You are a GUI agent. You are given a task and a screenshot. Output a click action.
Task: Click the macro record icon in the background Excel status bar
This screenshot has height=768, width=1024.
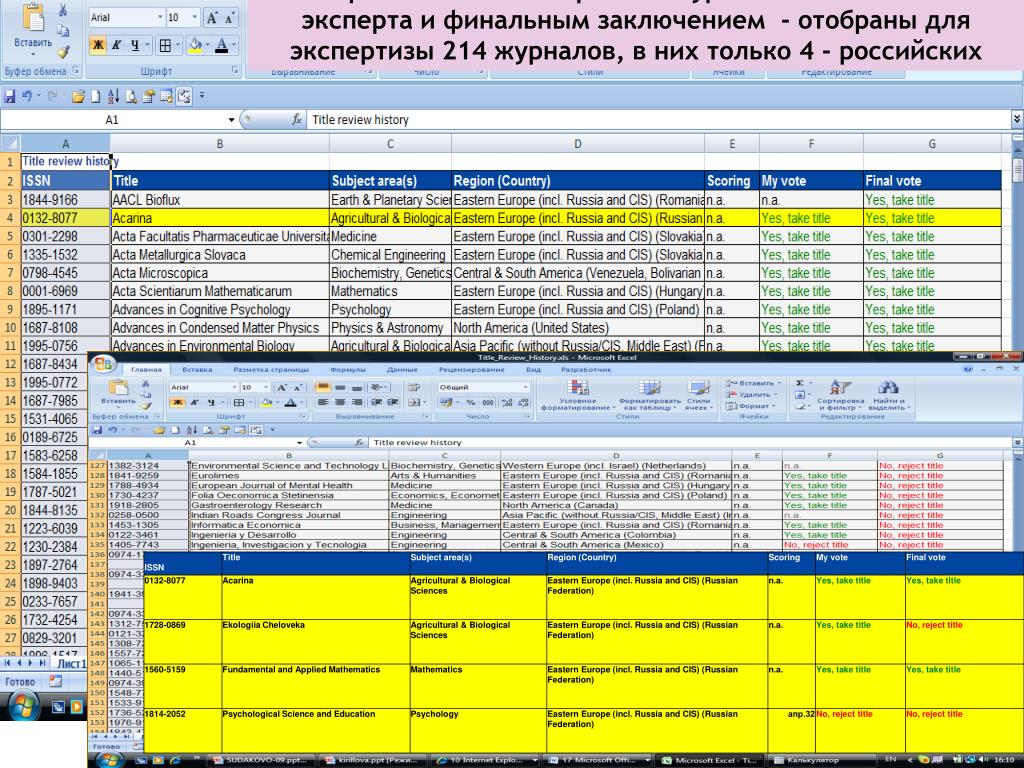pos(56,681)
